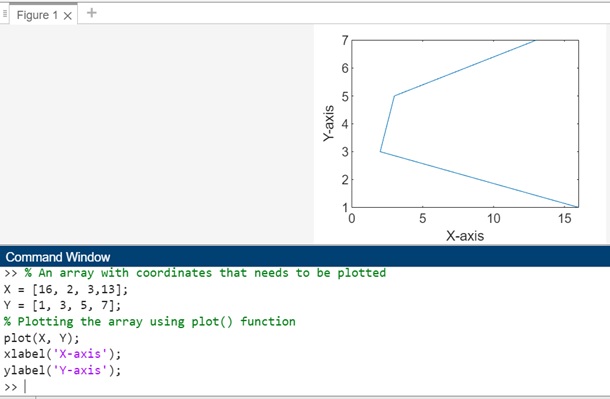Click the x-axis tick label 15
The height and width of the screenshot is (399, 610).
564,219
